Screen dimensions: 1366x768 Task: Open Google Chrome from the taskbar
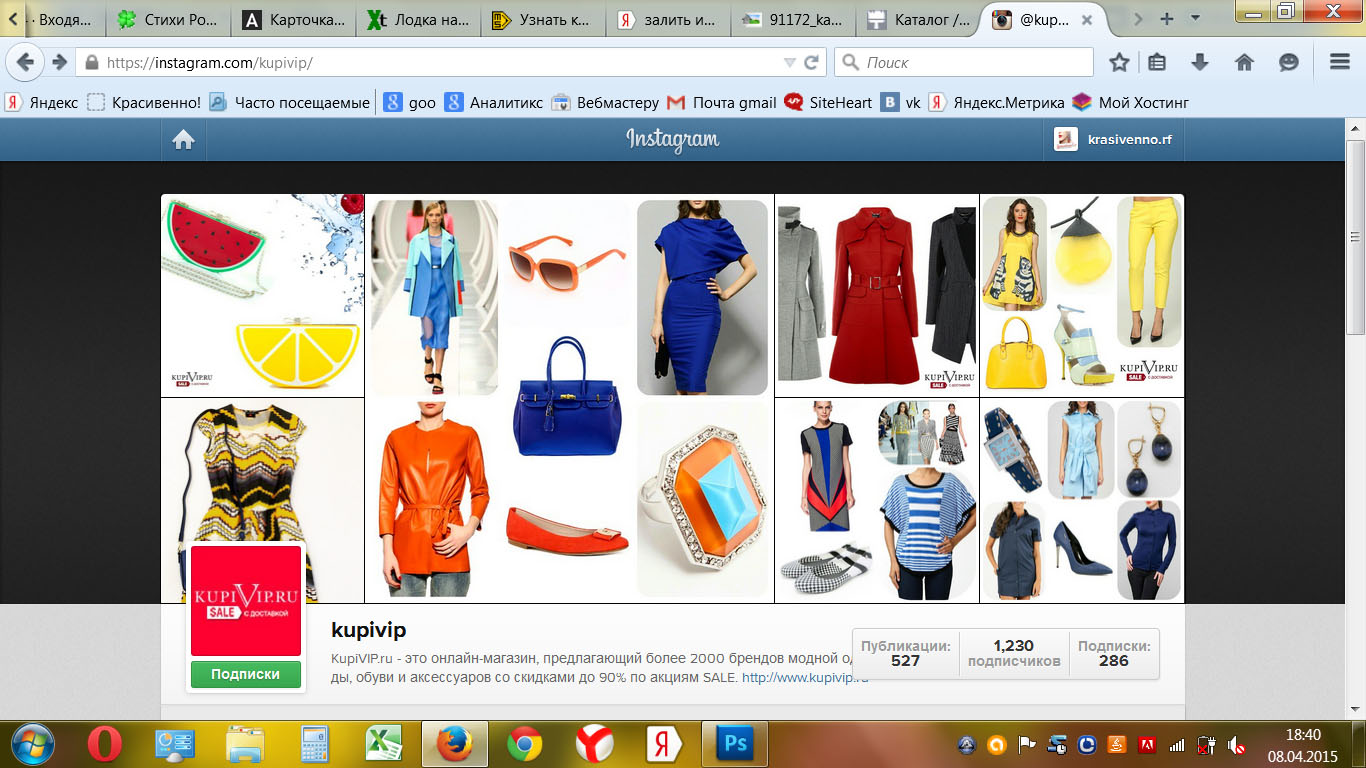524,744
